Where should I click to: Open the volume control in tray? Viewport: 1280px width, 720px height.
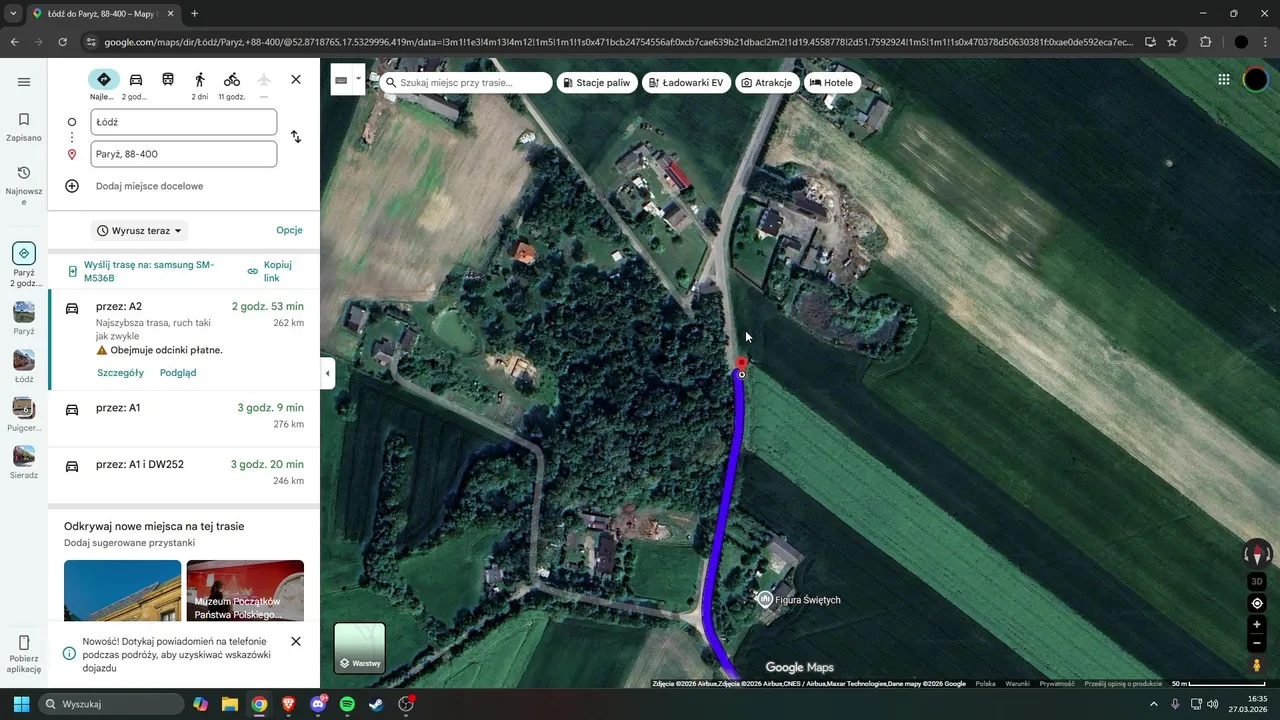[1212, 704]
